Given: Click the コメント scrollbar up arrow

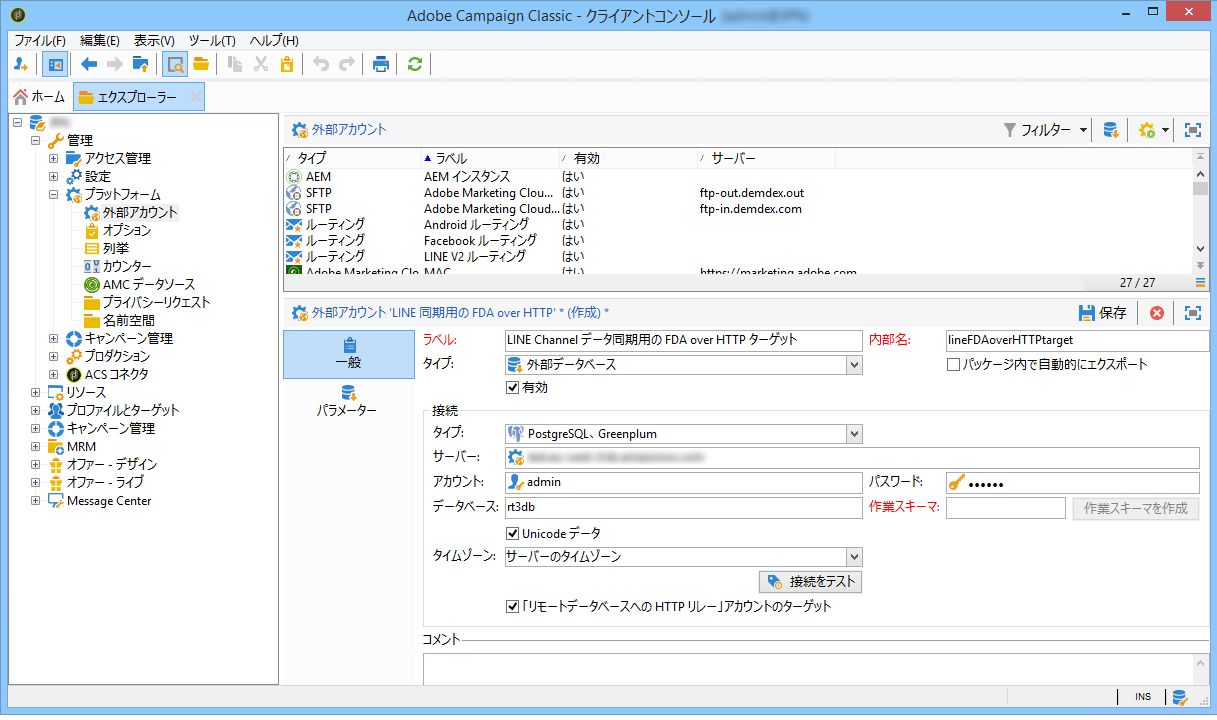Looking at the screenshot, I should tap(1202, 663).
